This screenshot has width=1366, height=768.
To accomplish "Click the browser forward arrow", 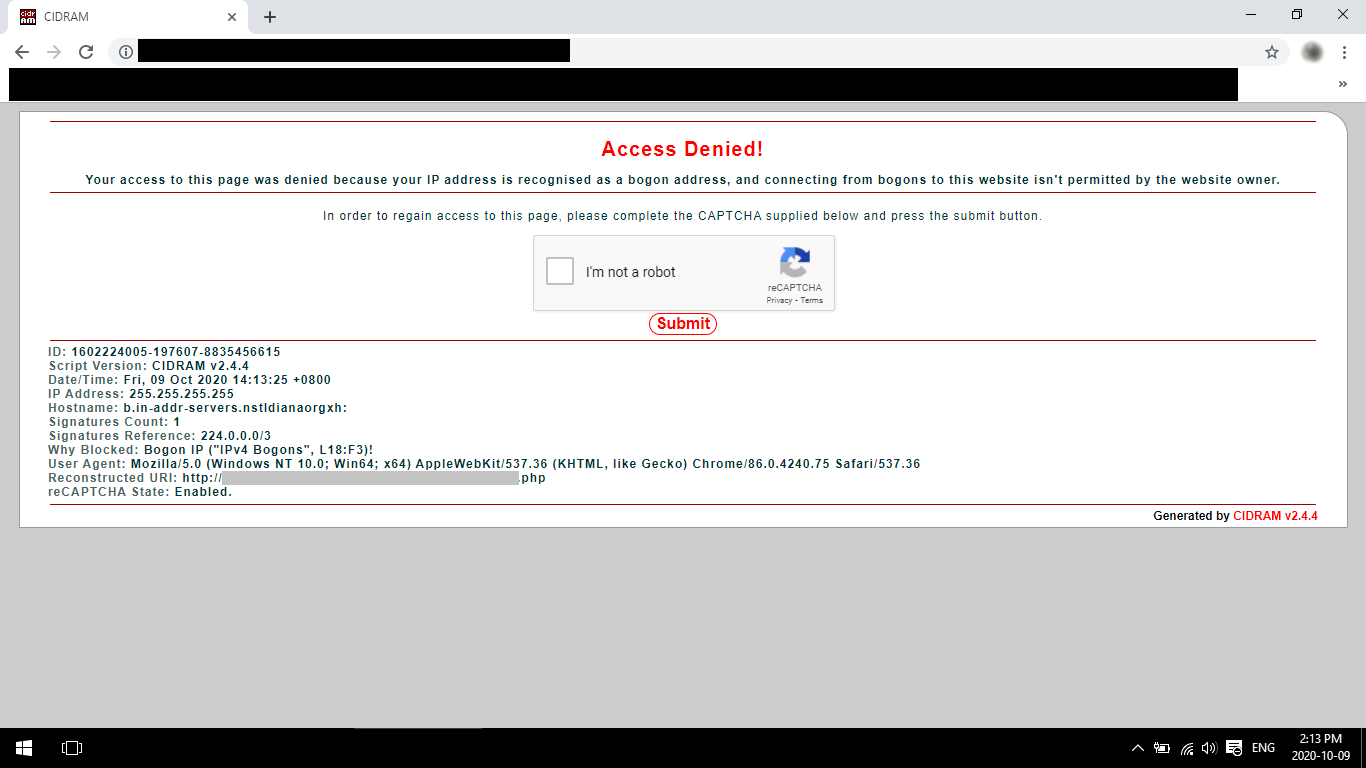I will tap(54, 52).
